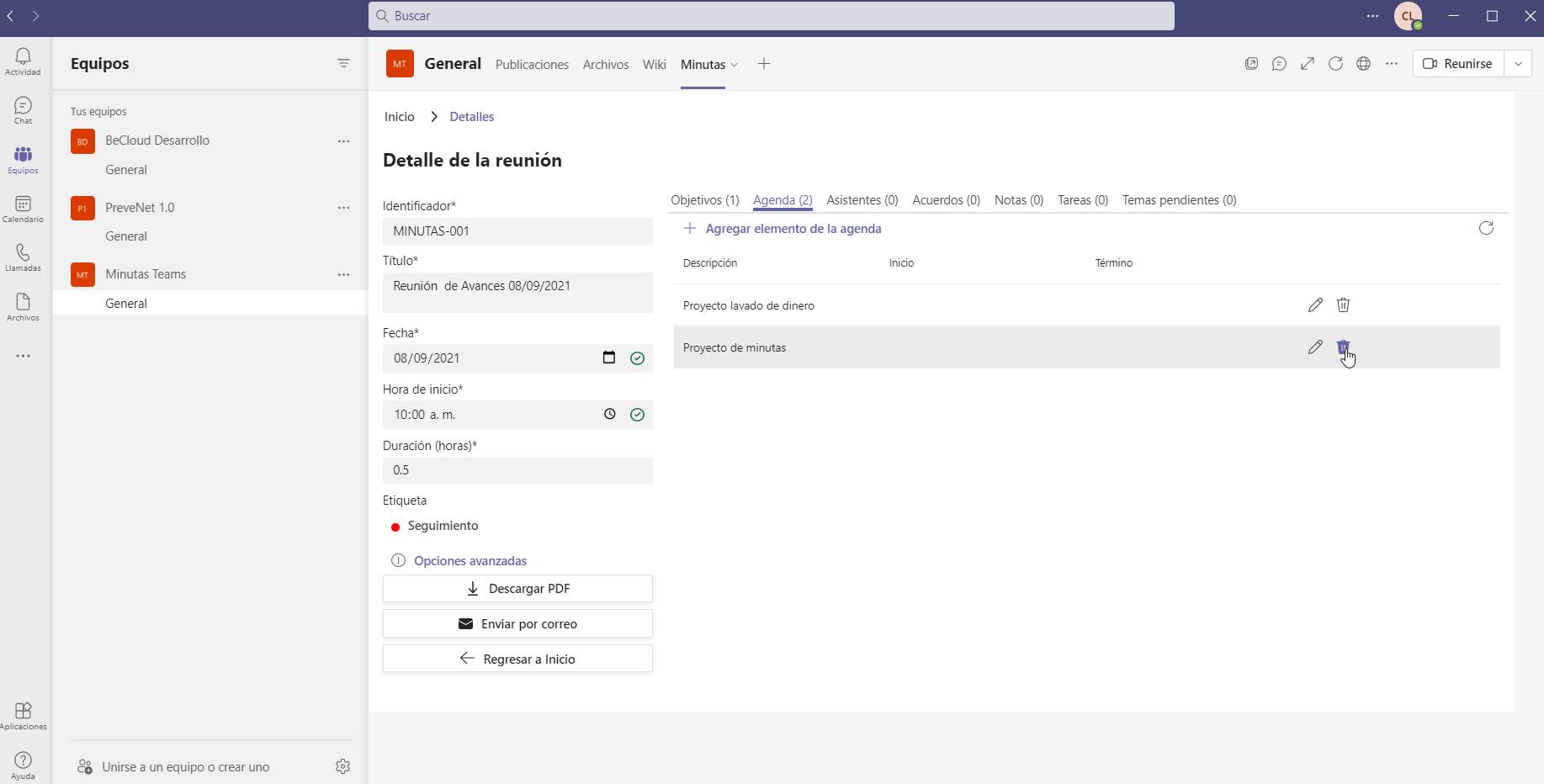Add a new tab with plus icon

pos(764,64)
